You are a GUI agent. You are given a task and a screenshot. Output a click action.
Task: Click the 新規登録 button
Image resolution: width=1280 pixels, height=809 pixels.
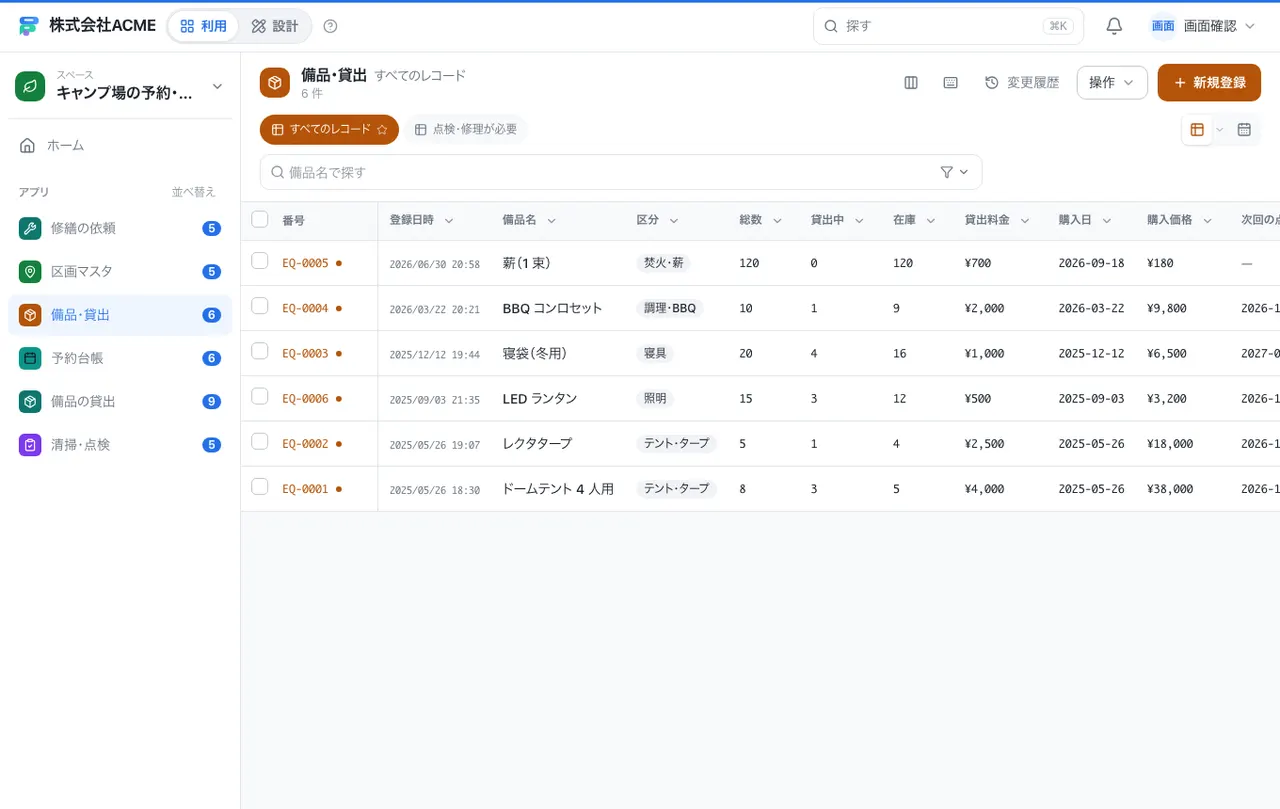(x=1209, y=83)
